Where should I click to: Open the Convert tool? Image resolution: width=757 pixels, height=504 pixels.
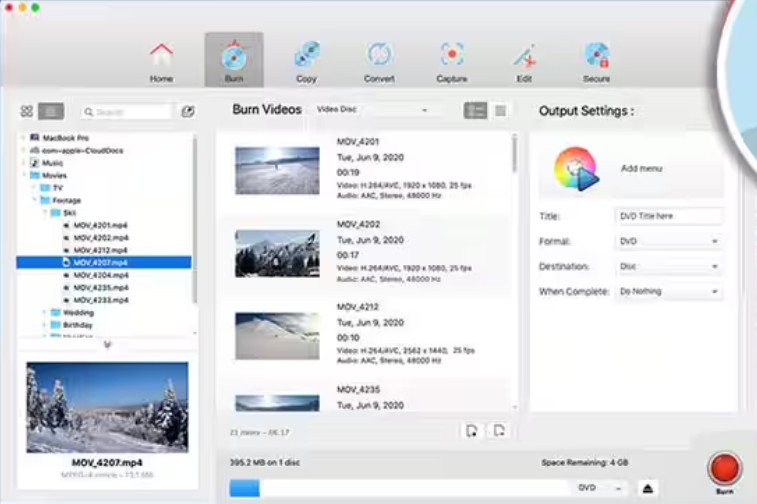(x=379, y=60)
